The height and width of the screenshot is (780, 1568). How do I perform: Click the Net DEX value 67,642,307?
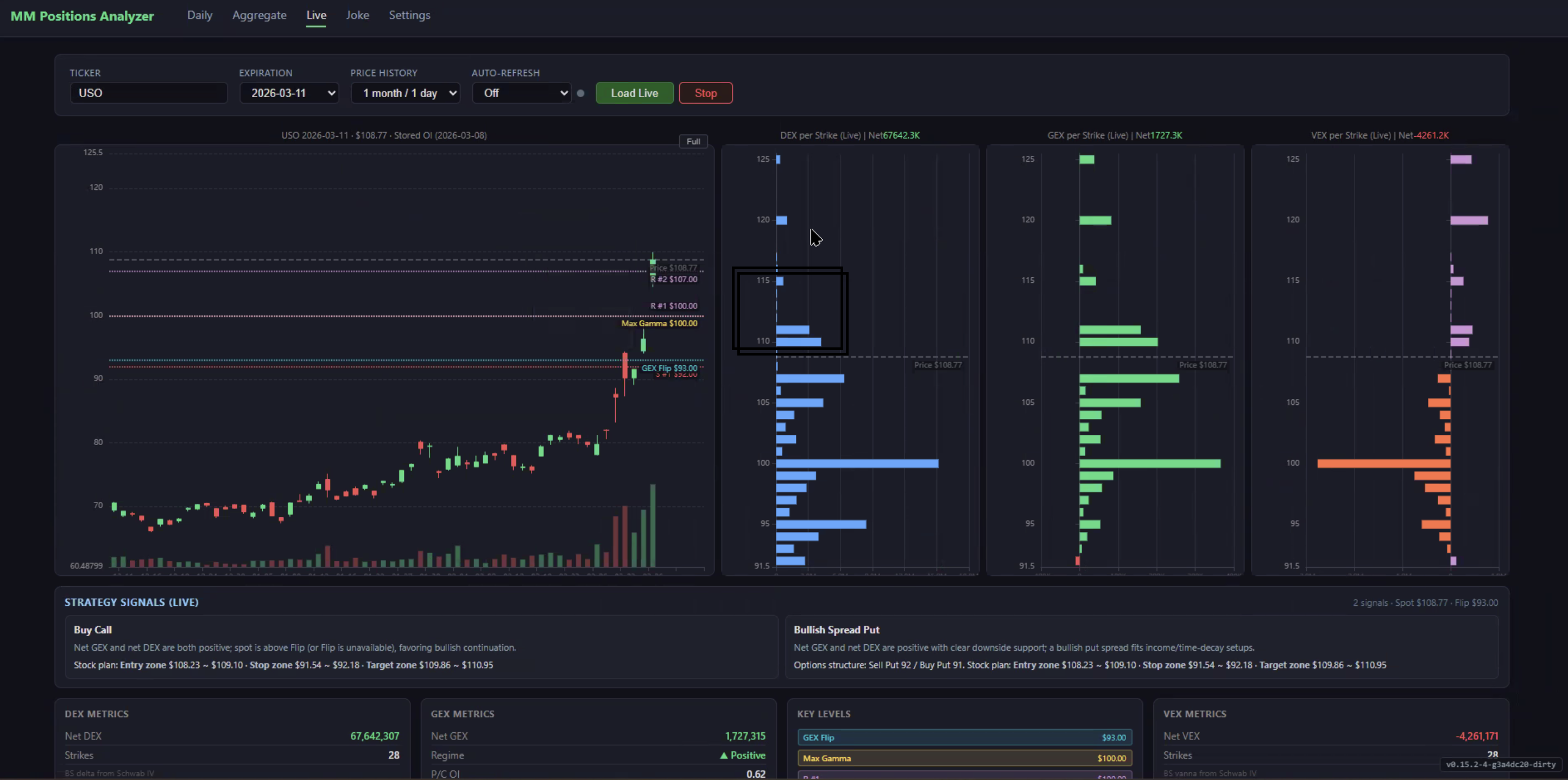click(374, 736)
